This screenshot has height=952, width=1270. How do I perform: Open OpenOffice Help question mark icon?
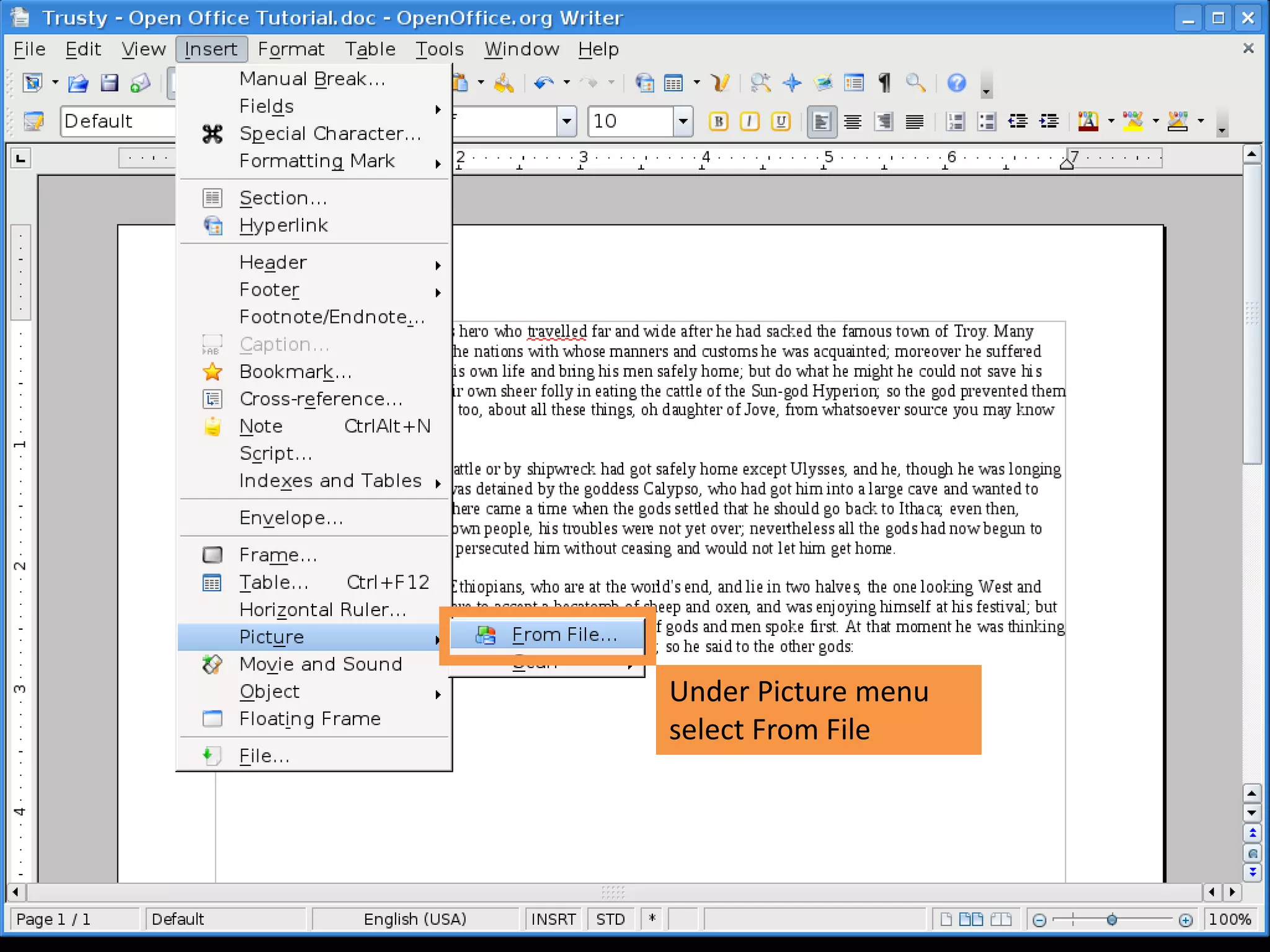coord(957,82)
